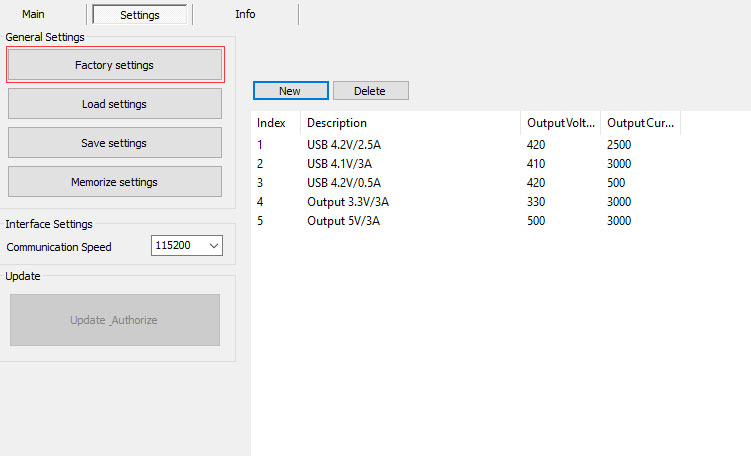The image size is (751, 456).
Task: Sort by the Index column header
Action: pyautogui.click(x=272, y=123)
